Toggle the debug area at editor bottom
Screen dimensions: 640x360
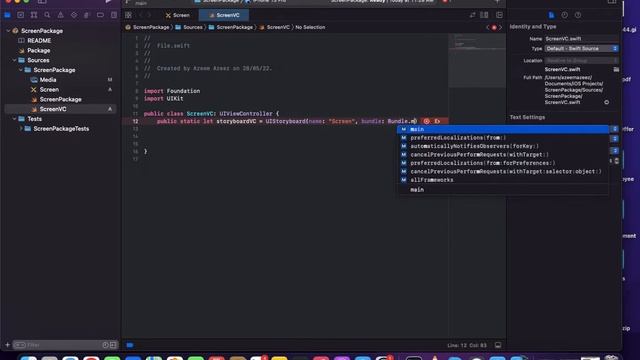[498, 345]
